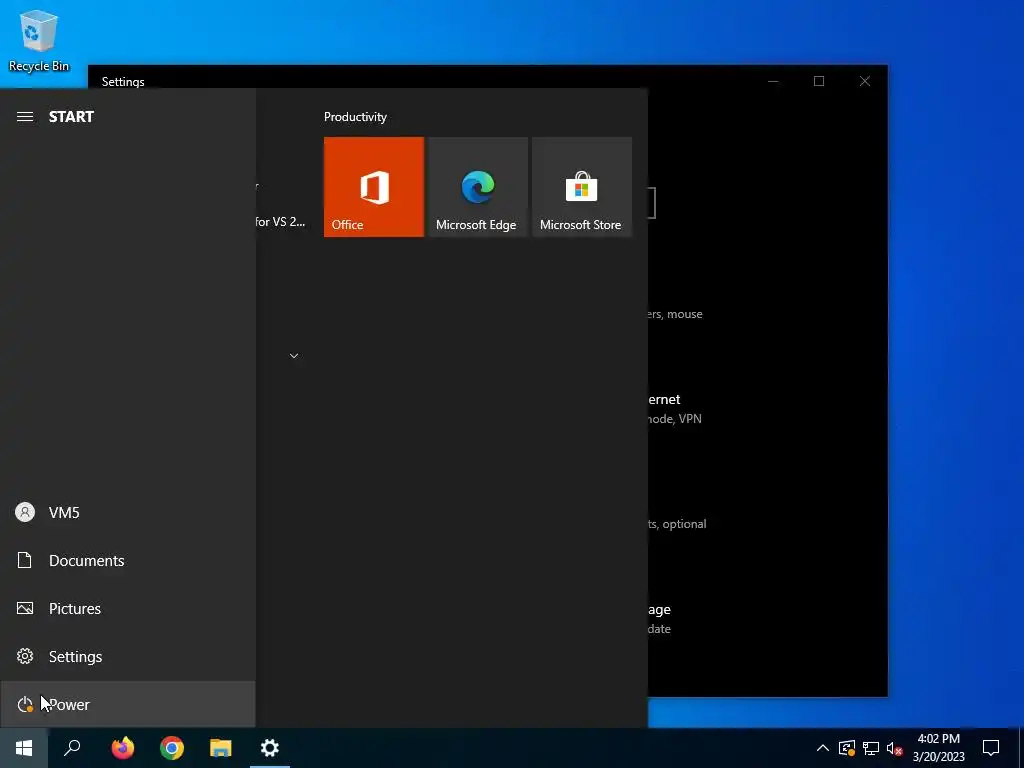
Task: Open the Action Center notifications icon
Action: point(991,748)
